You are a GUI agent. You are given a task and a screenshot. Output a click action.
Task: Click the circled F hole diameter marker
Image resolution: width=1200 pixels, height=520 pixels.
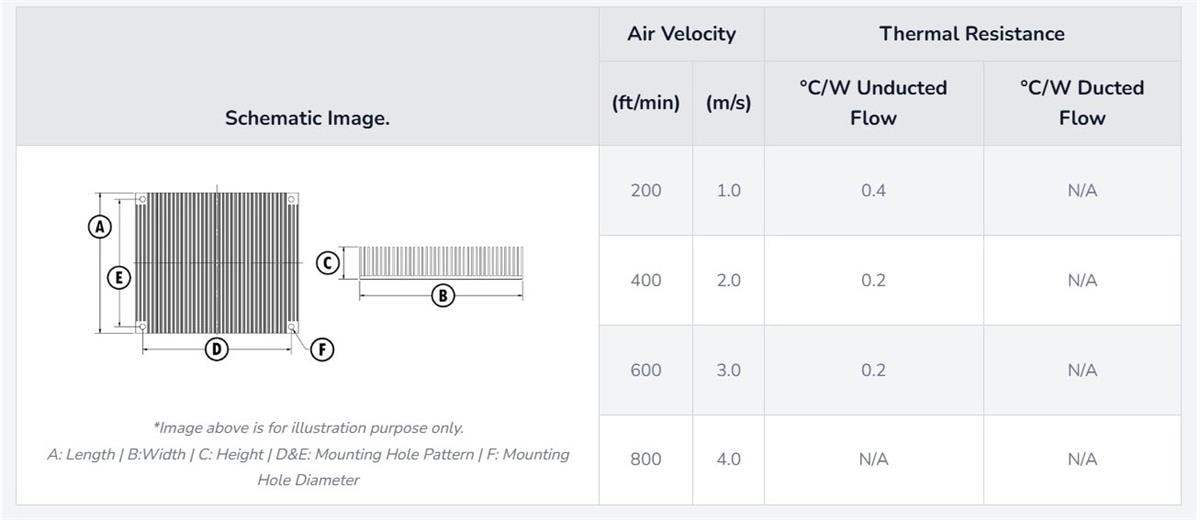(322, 349)
